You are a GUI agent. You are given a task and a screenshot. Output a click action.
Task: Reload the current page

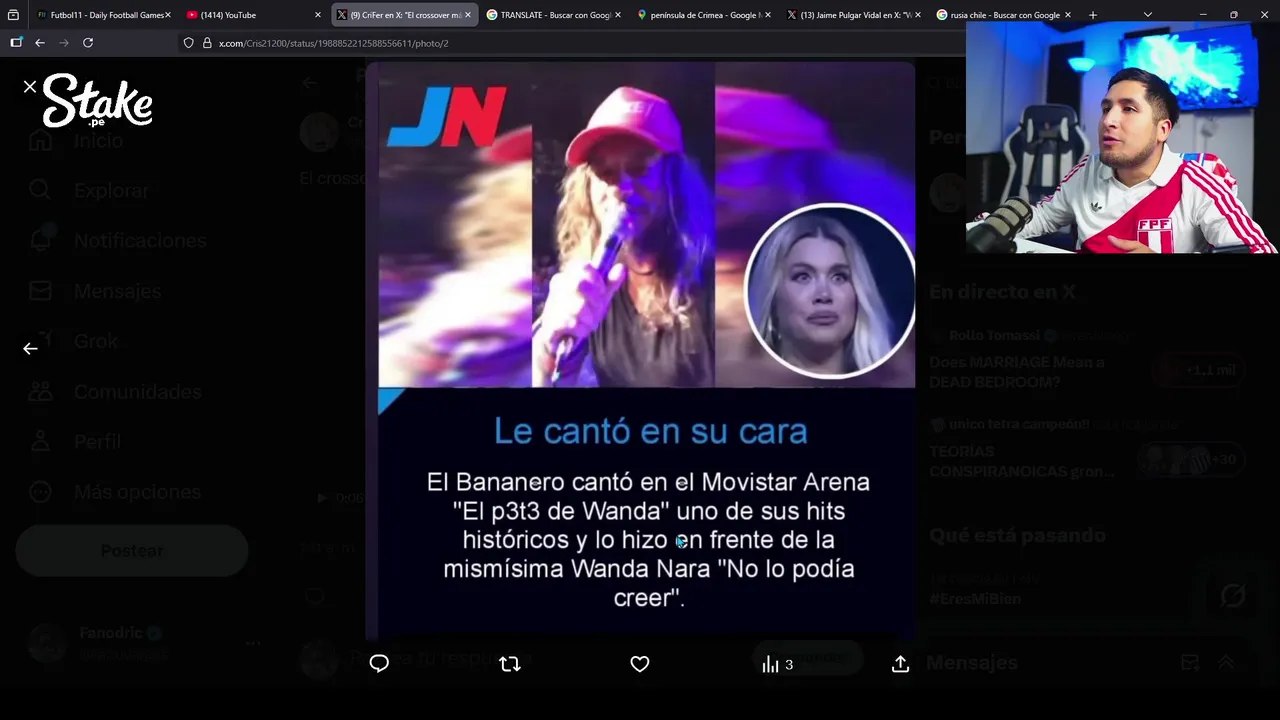[x=88, y=43]
